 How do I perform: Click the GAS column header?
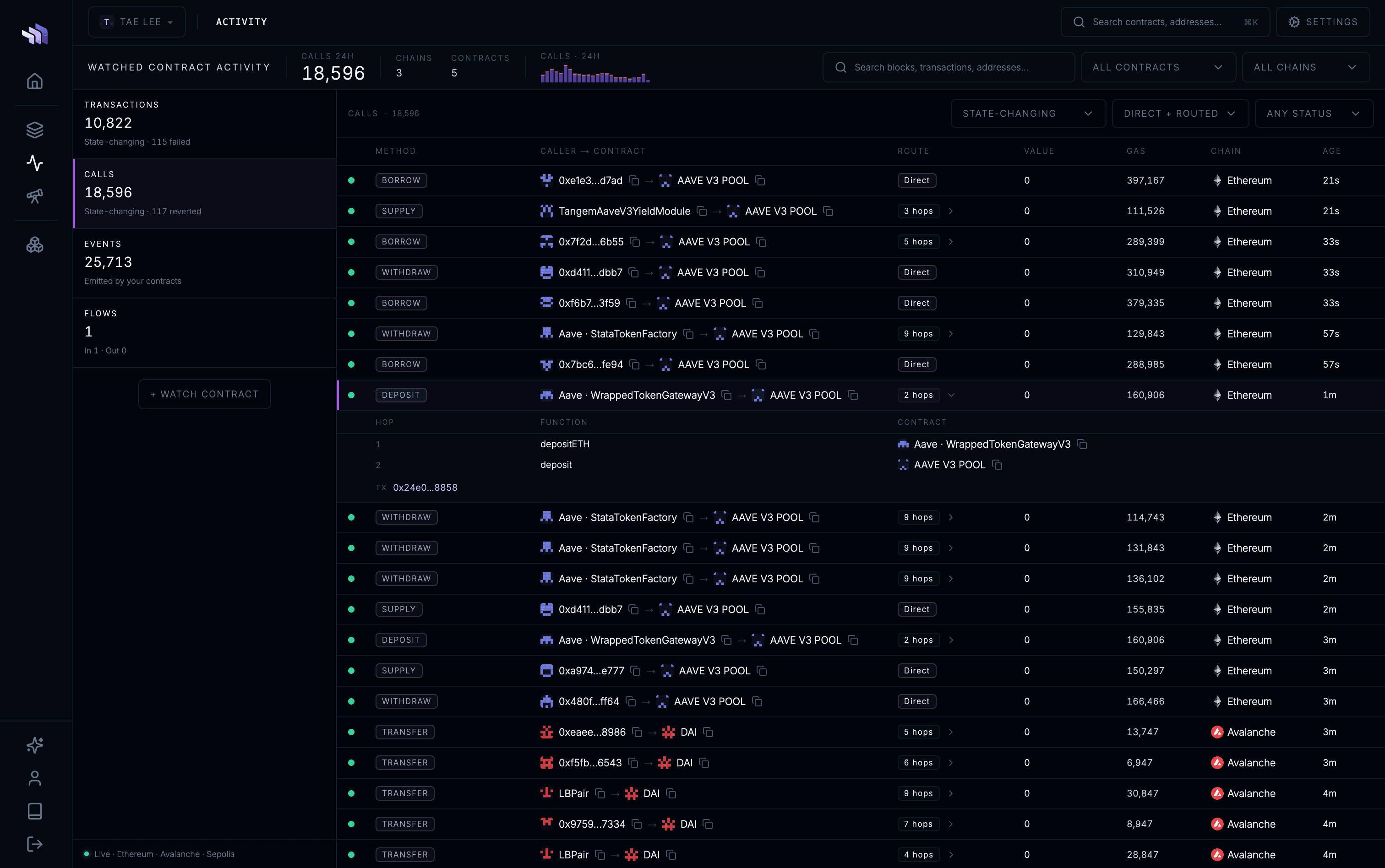click(1136, 151)
